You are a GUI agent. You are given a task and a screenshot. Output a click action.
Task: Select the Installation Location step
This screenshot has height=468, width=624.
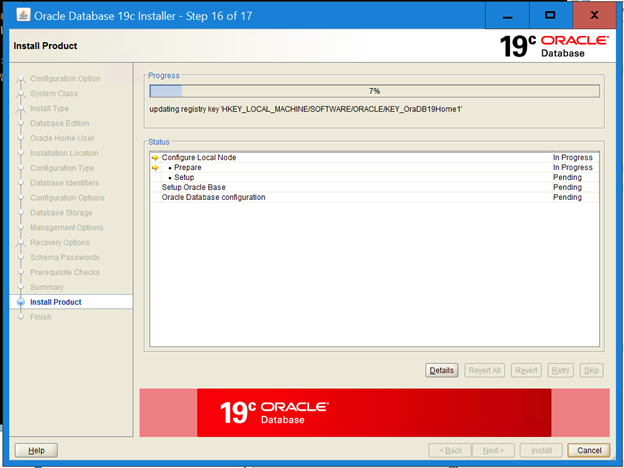coord(64,153)
